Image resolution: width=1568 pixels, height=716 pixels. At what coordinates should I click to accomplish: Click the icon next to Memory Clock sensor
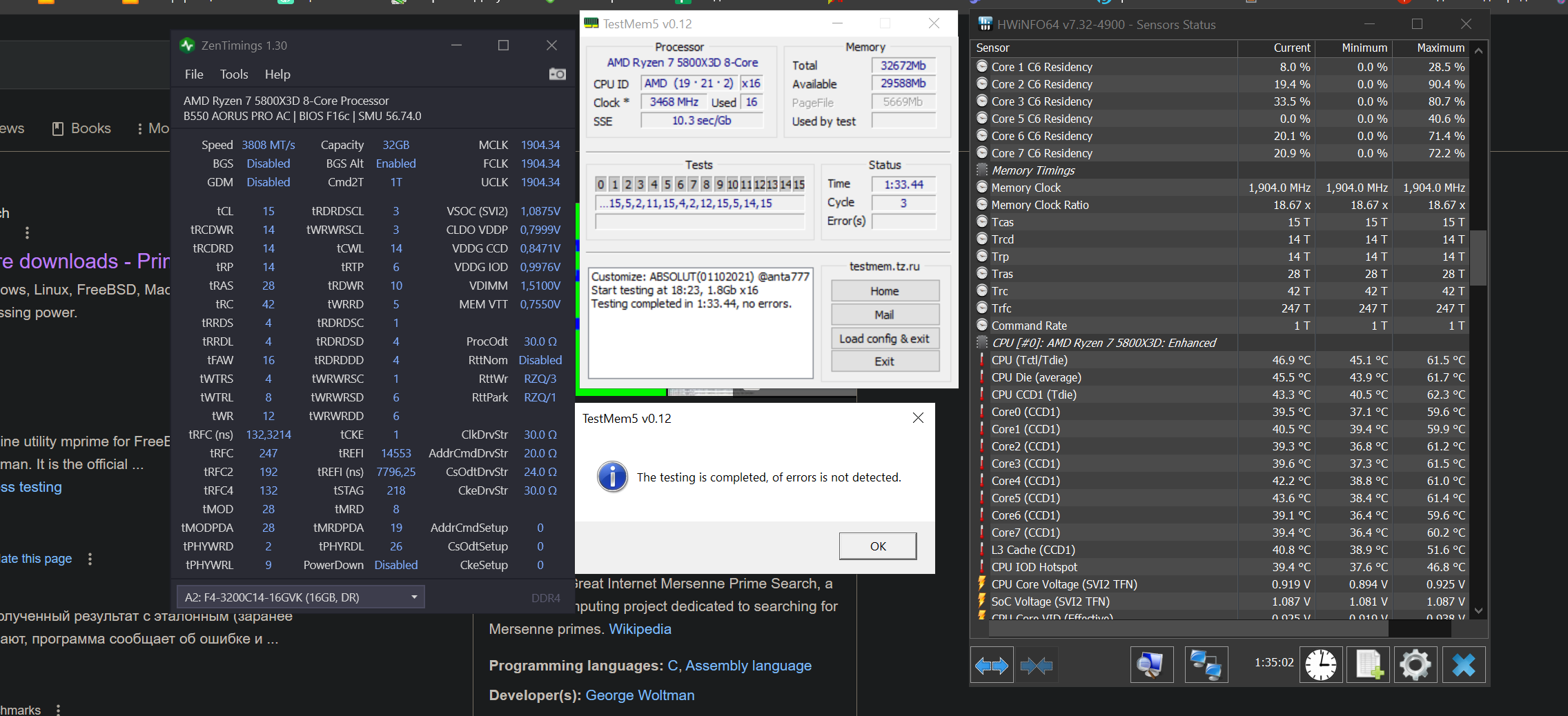[x=982, y=188]
